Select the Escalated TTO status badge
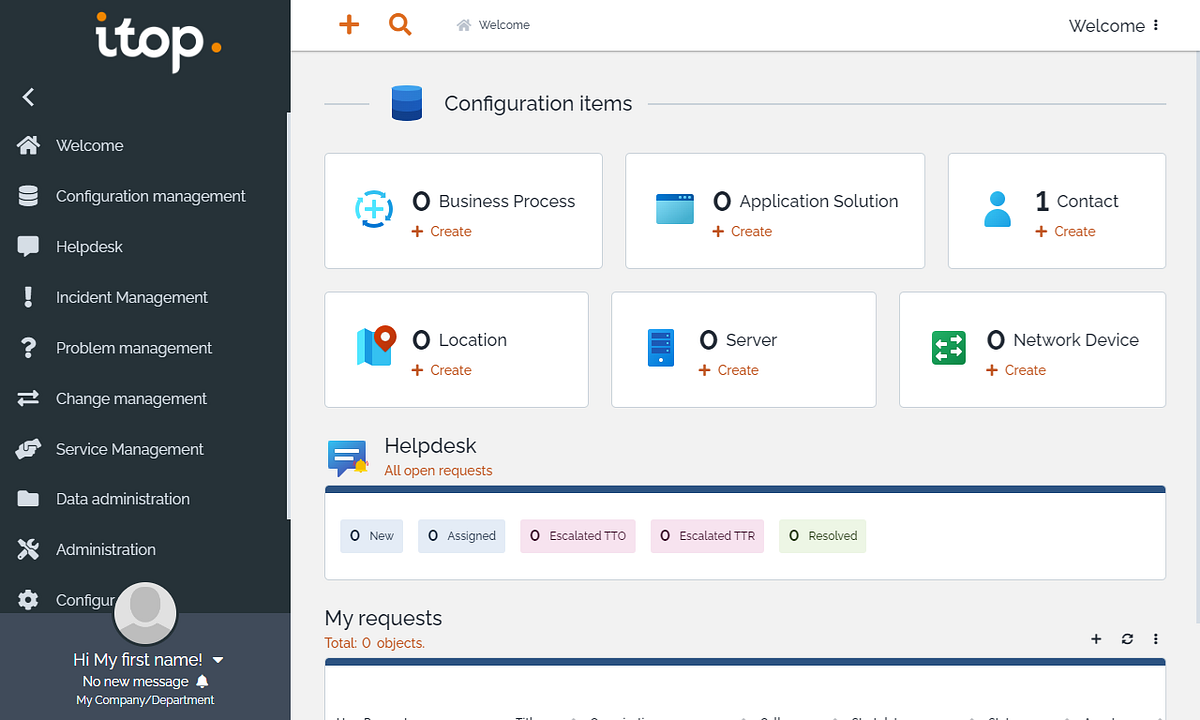Image resolution: width=1200 pixels, height=720 pixels. (x=577, y=536)
